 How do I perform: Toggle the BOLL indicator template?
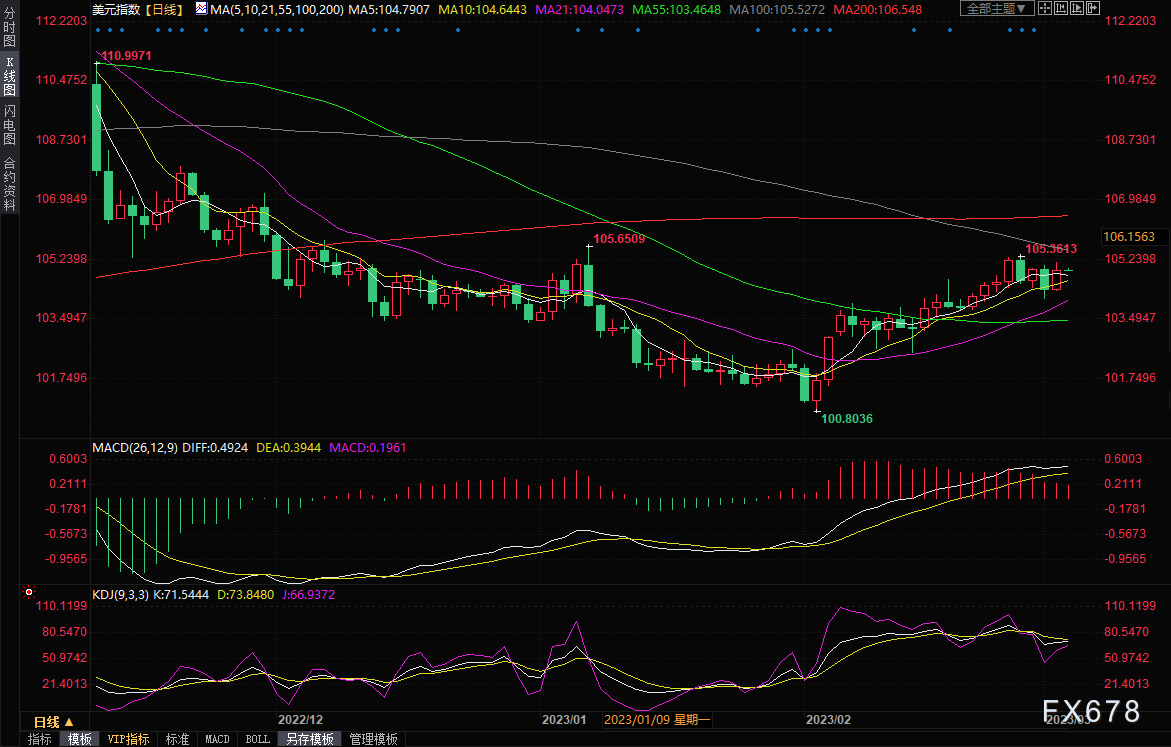click(x=257, y=739)
